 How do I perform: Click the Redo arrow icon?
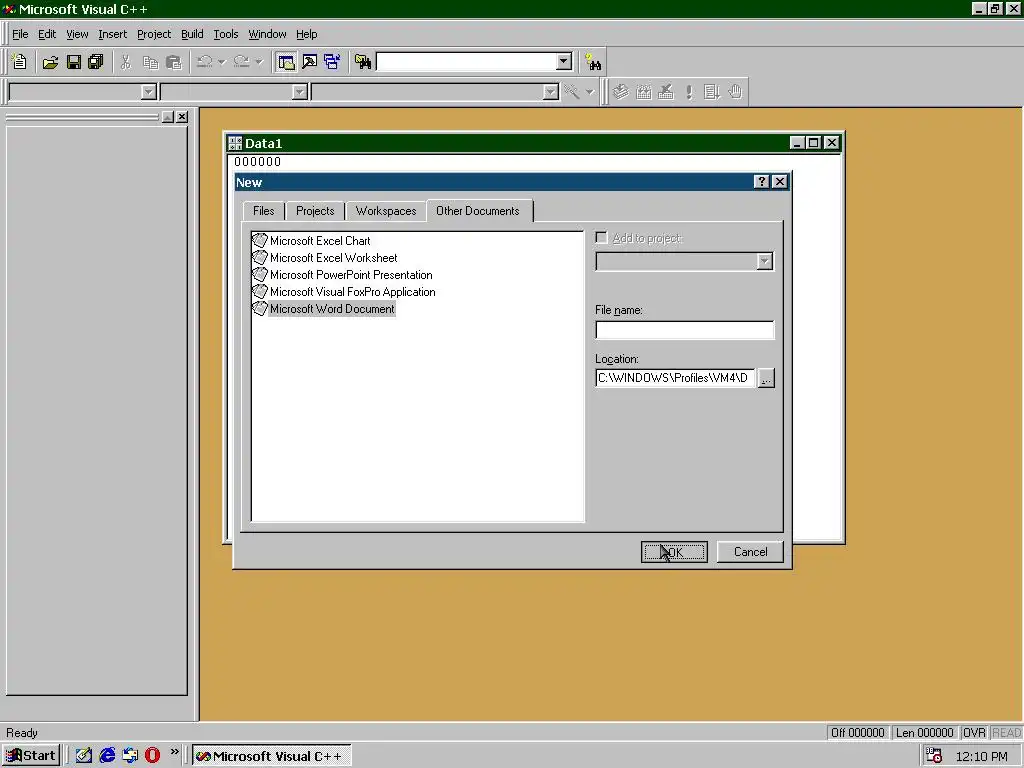click(x=242, y=62)
